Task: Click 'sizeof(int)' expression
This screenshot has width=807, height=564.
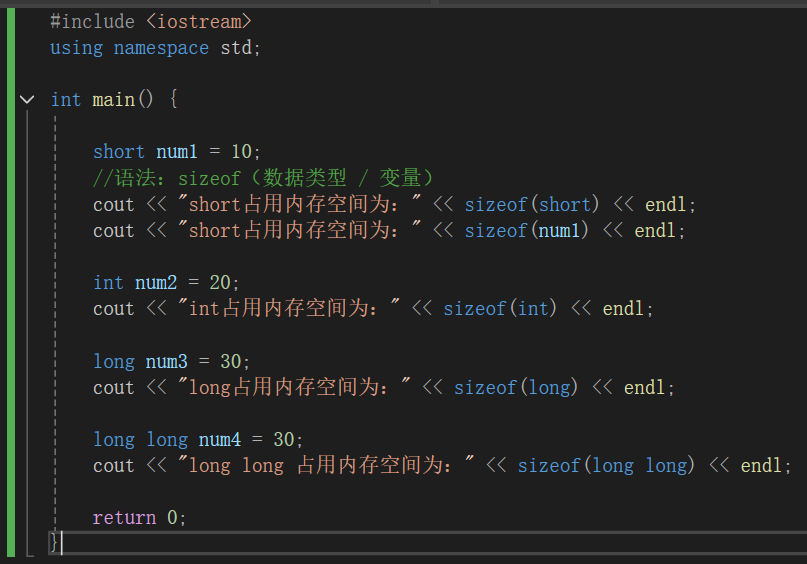Action: (x=500, y=309)
